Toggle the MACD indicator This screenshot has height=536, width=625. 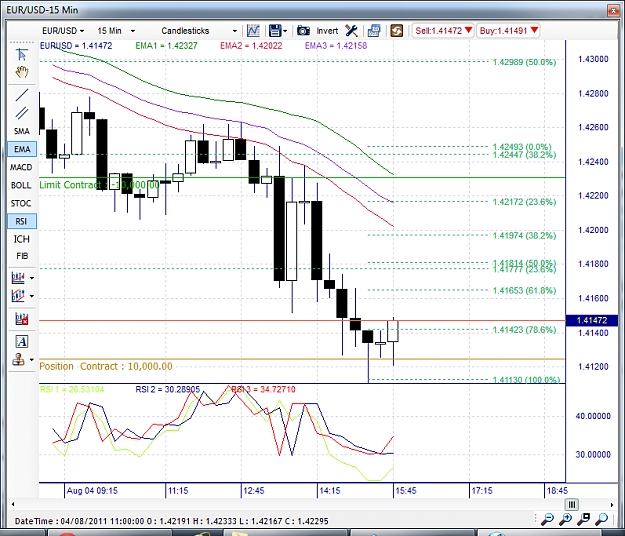tap(21, 167)
